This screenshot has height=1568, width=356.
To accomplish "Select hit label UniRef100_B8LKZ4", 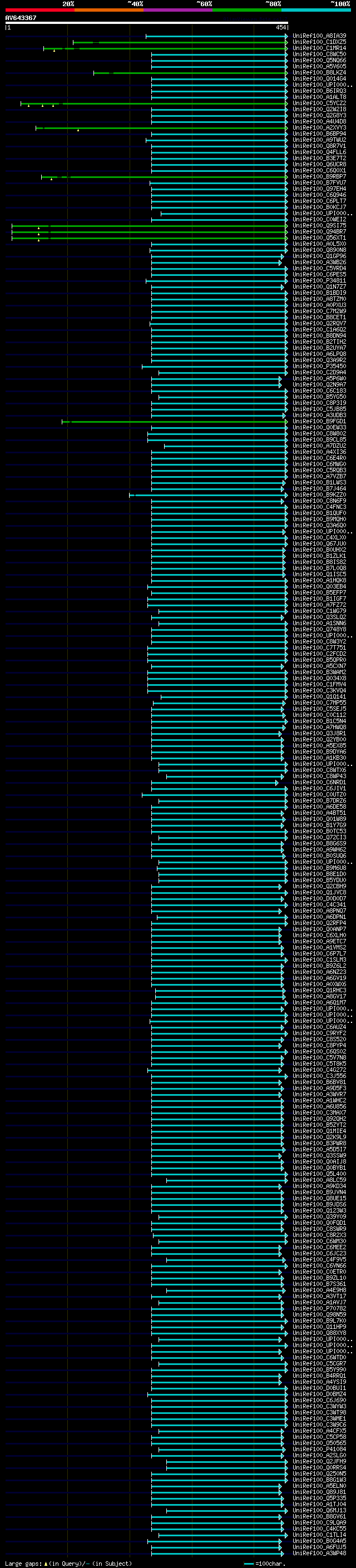I will 319,72.
